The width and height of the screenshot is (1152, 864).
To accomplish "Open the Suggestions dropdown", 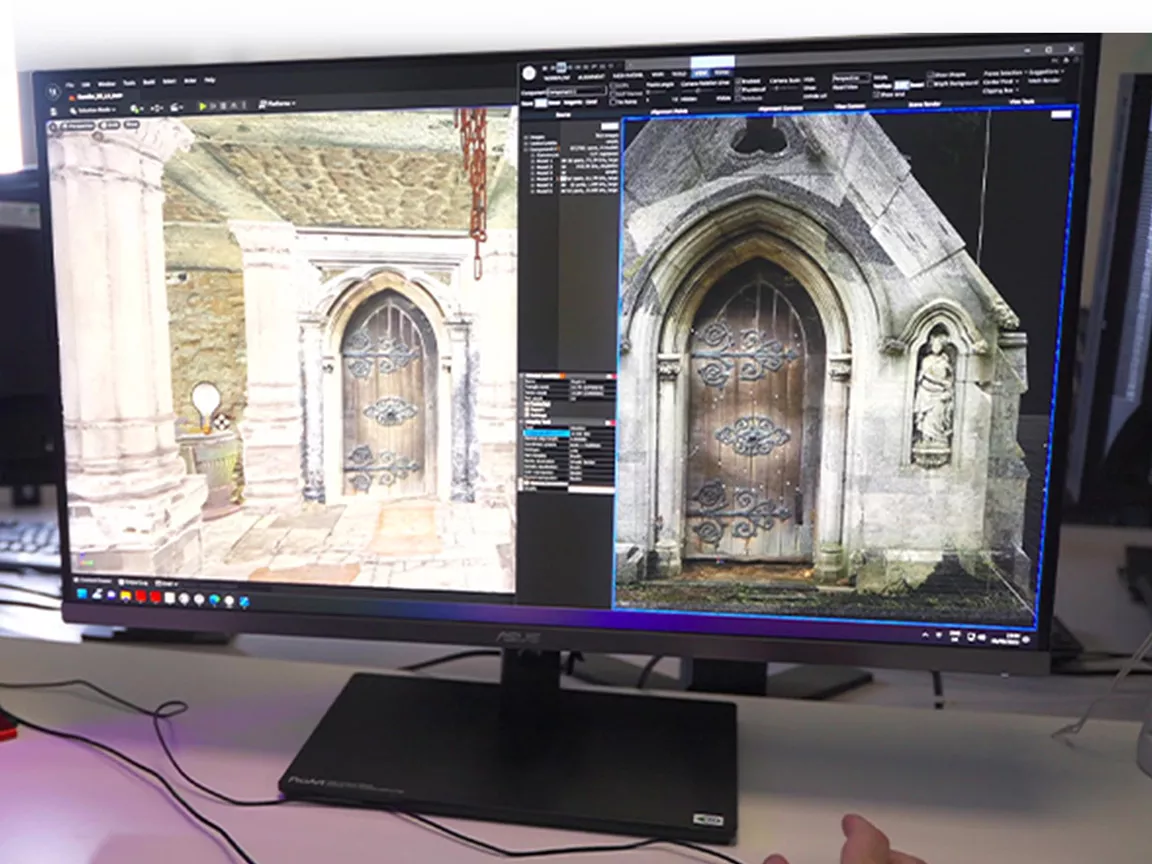I will coord(1046,72).
